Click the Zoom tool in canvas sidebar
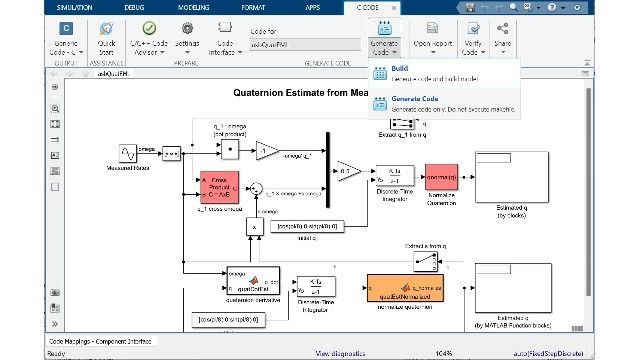The width and height of the screenshot is (640, 360). [x=55, y=109]
